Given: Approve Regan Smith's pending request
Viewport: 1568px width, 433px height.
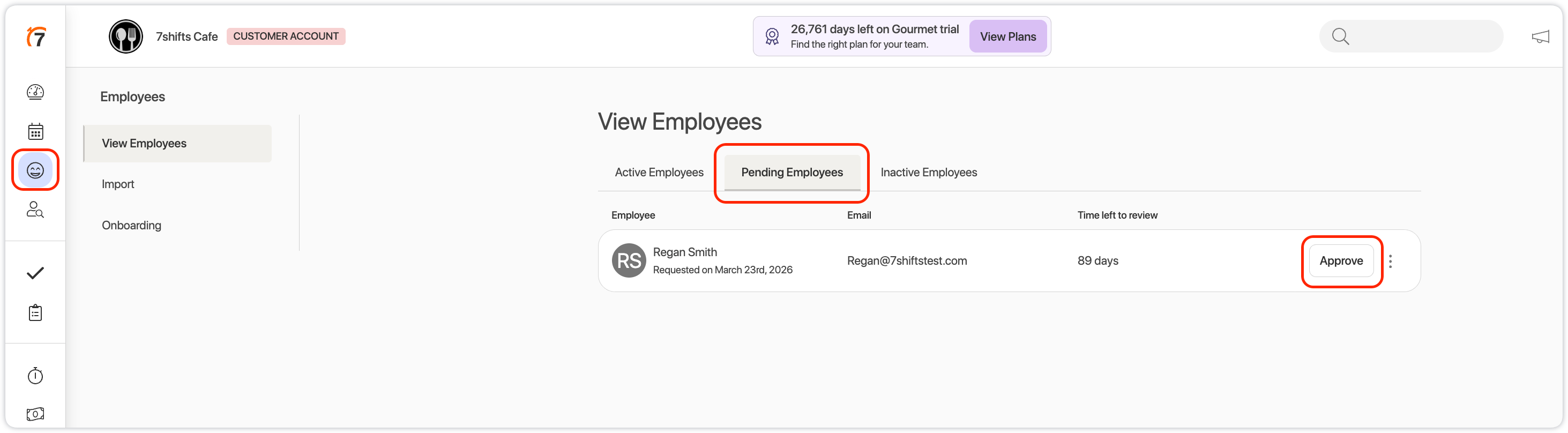Looking at the screenshot, I should pyautogui.click(x=1340, y=260).
